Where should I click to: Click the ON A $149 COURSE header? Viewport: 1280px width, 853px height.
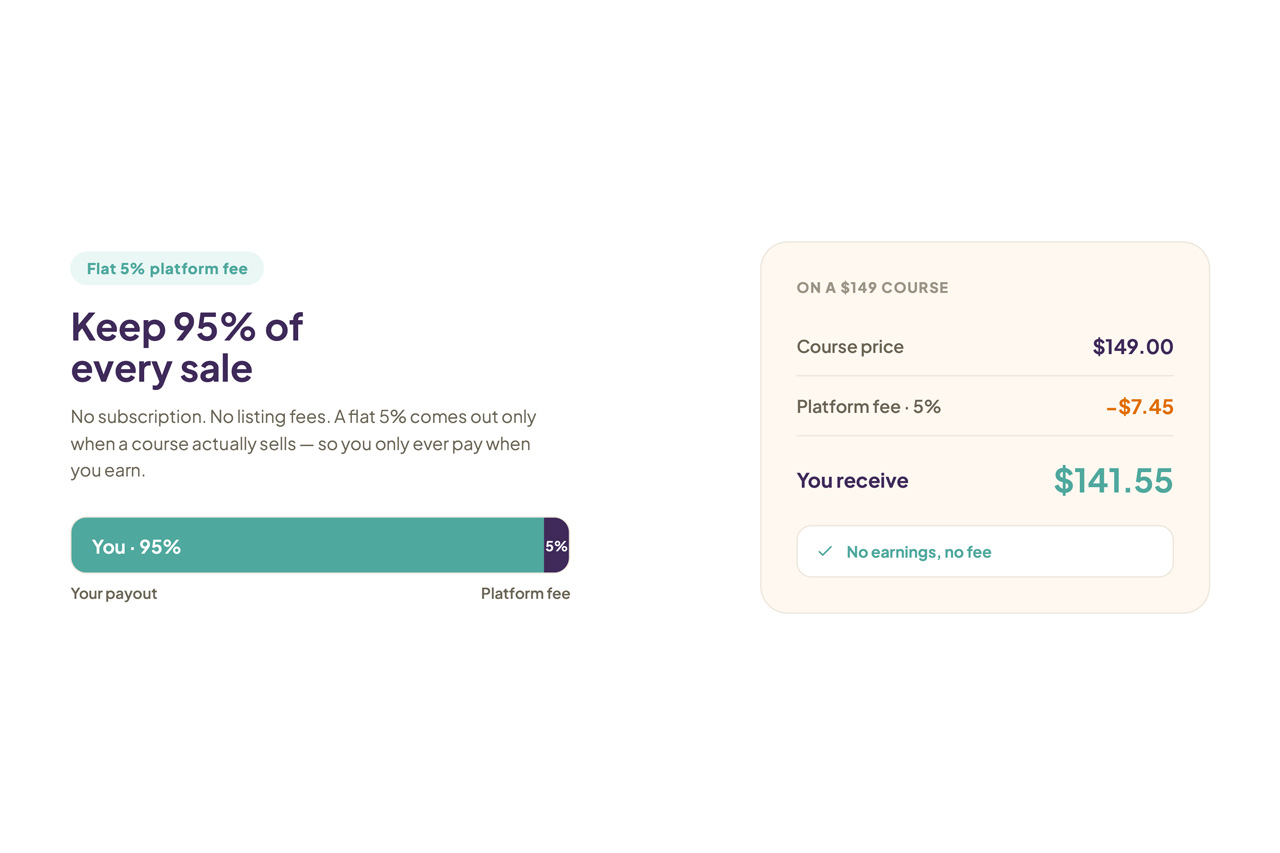click(x=872, y=287)
